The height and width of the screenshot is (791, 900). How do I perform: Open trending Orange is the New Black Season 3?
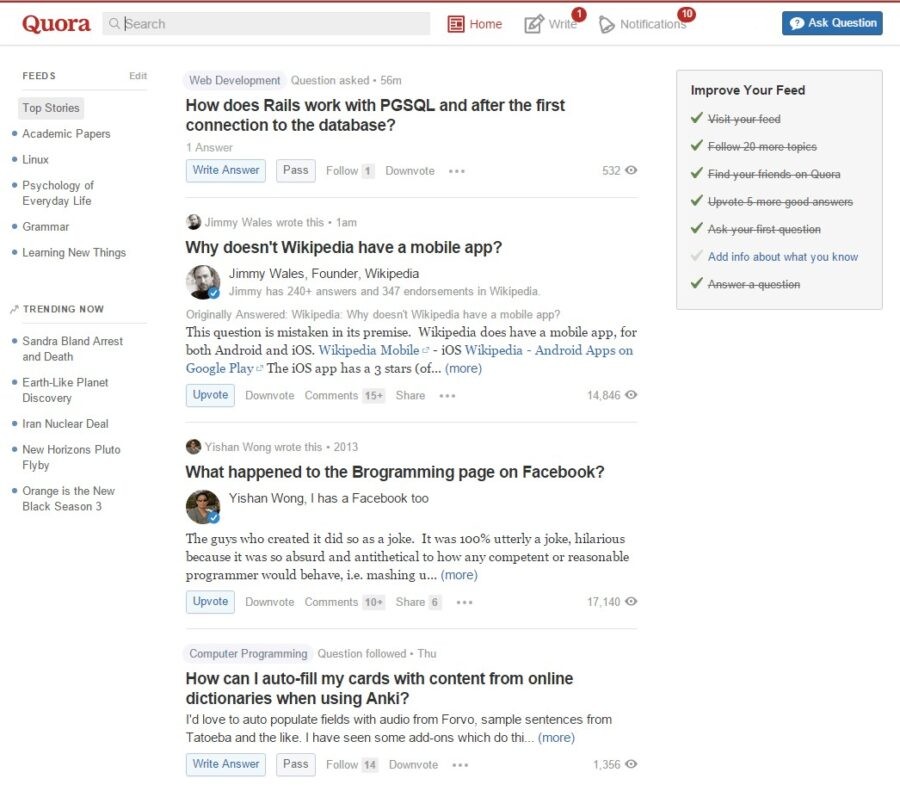[x=68, y=498]
